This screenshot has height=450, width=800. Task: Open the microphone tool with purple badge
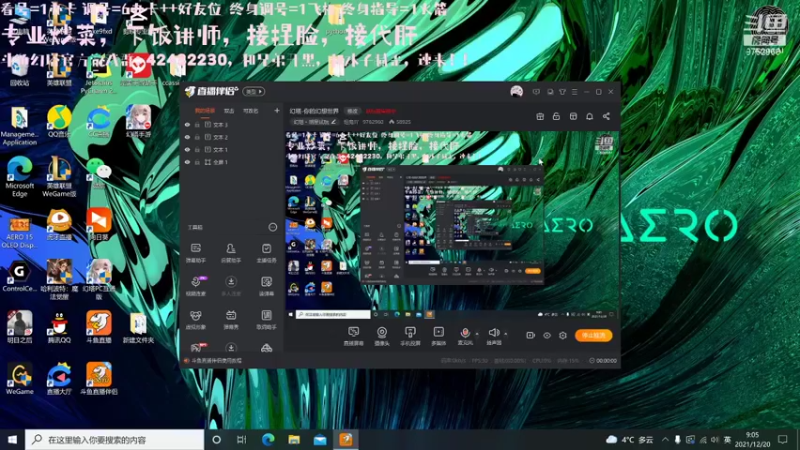[196, 286]
